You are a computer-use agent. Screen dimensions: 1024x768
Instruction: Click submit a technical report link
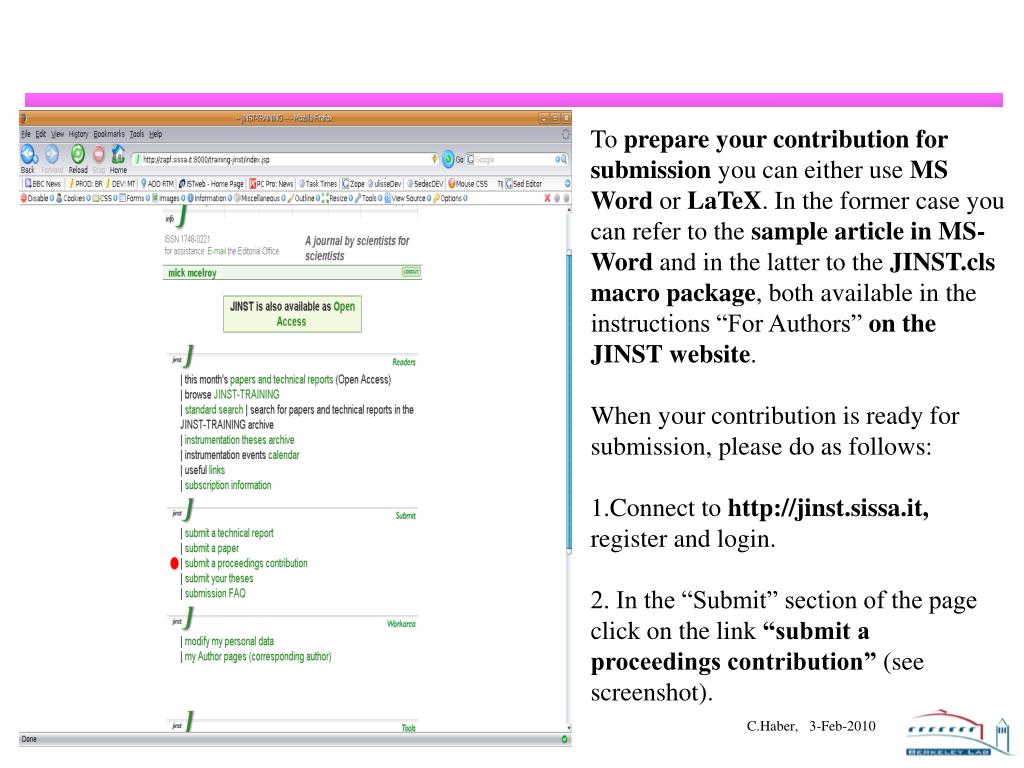(x=229, y=533)
